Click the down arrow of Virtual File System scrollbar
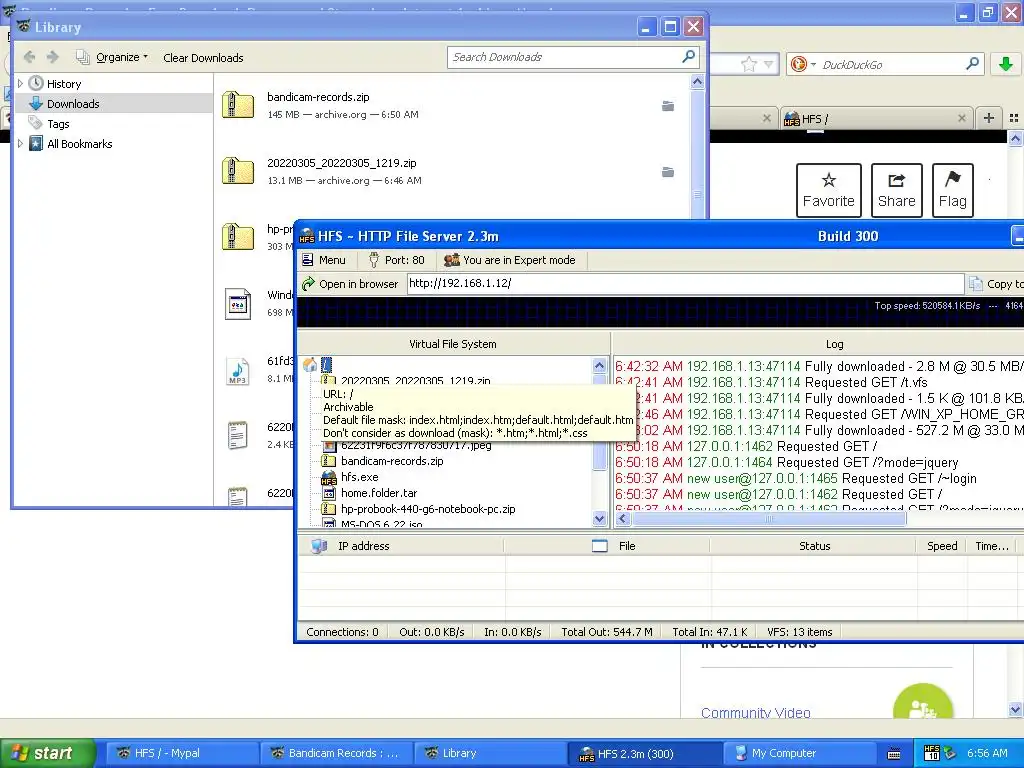This screenshot has height=768, width=1024. point(600,519)
